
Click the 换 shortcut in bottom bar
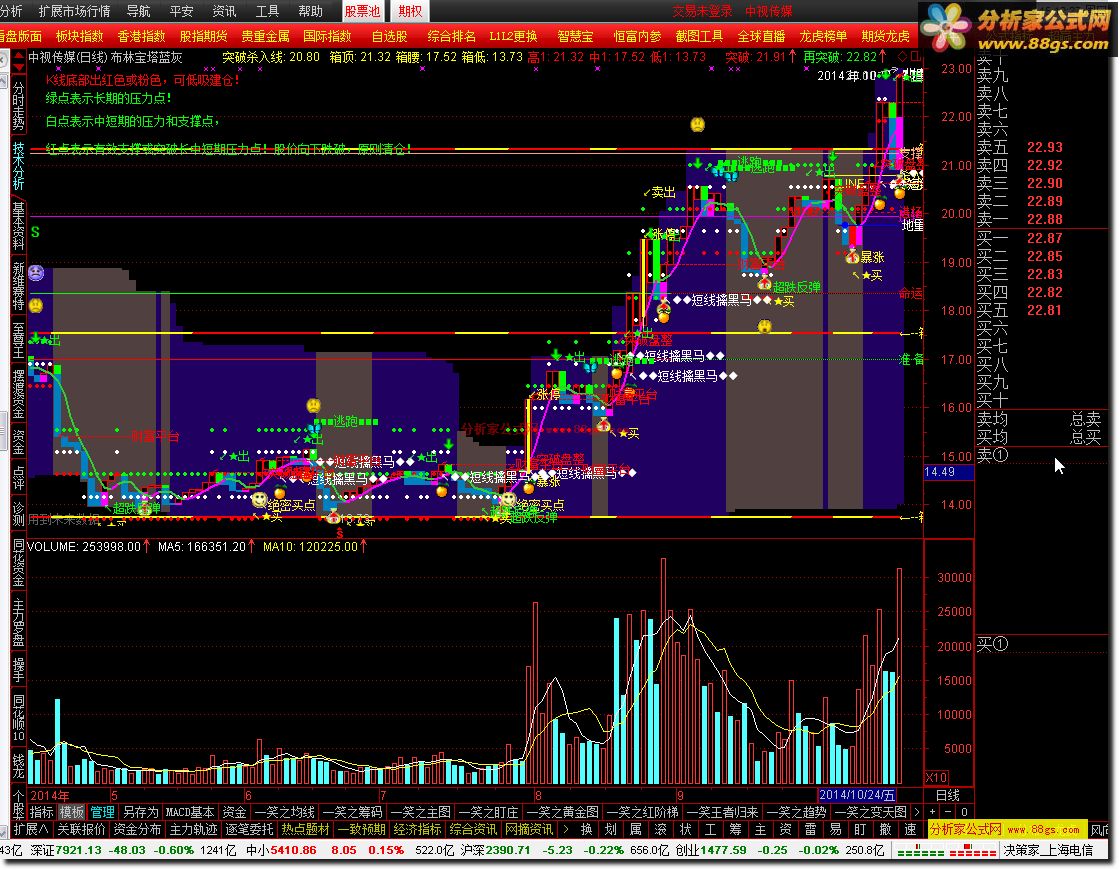[586, 829]
